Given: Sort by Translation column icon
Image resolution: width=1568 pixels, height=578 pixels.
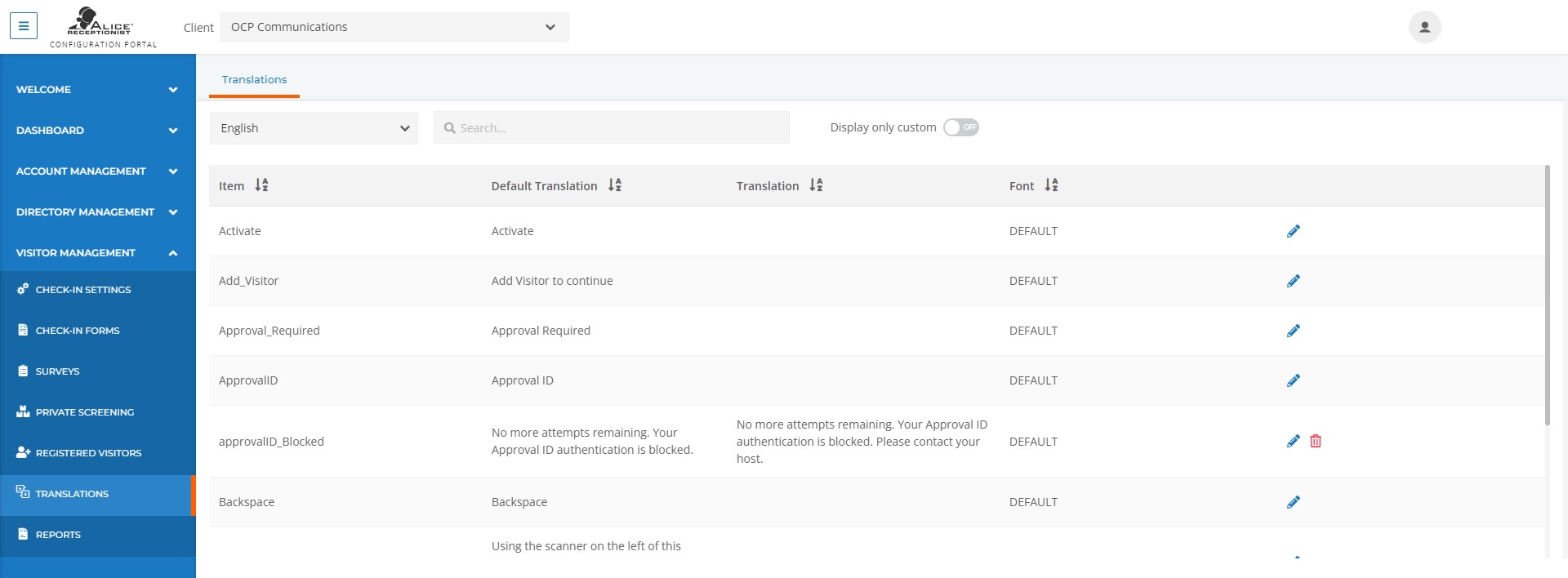Looking at the screenshot, I should pos(816,185).
